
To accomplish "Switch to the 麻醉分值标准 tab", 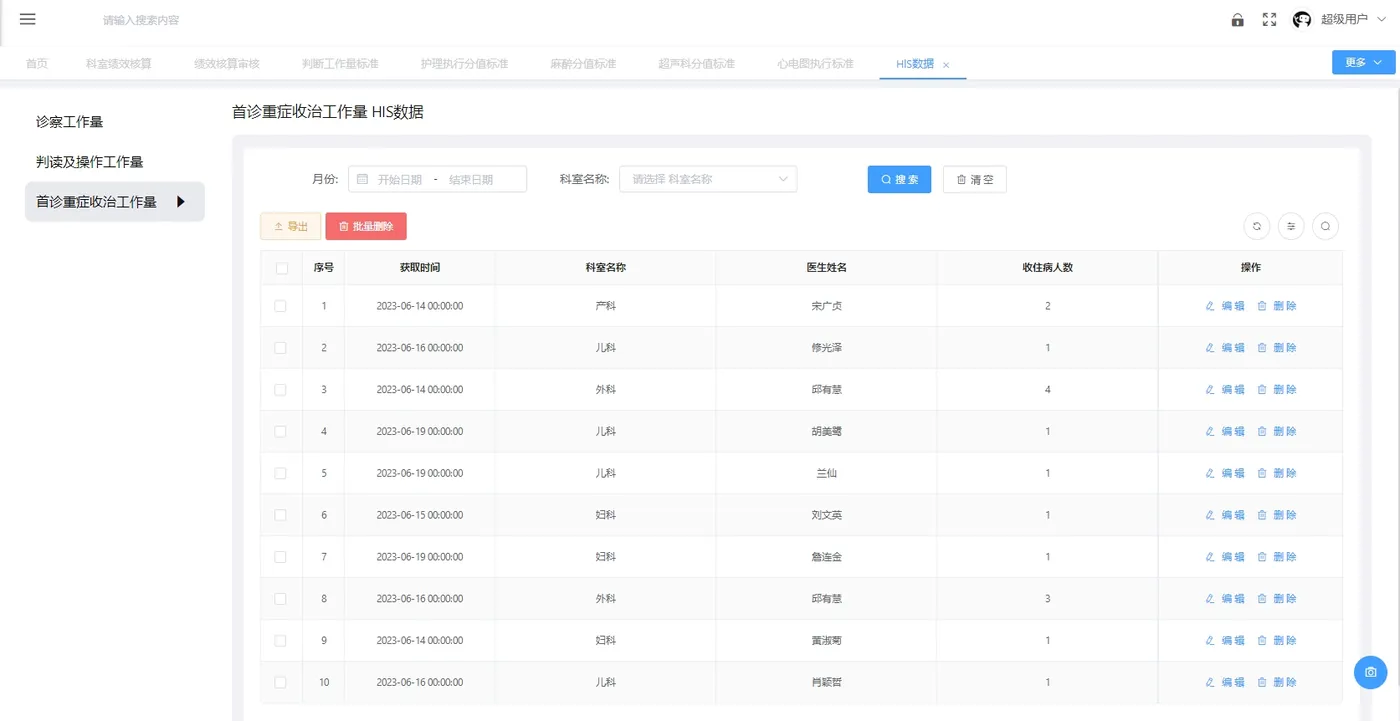I will point(583,64).
